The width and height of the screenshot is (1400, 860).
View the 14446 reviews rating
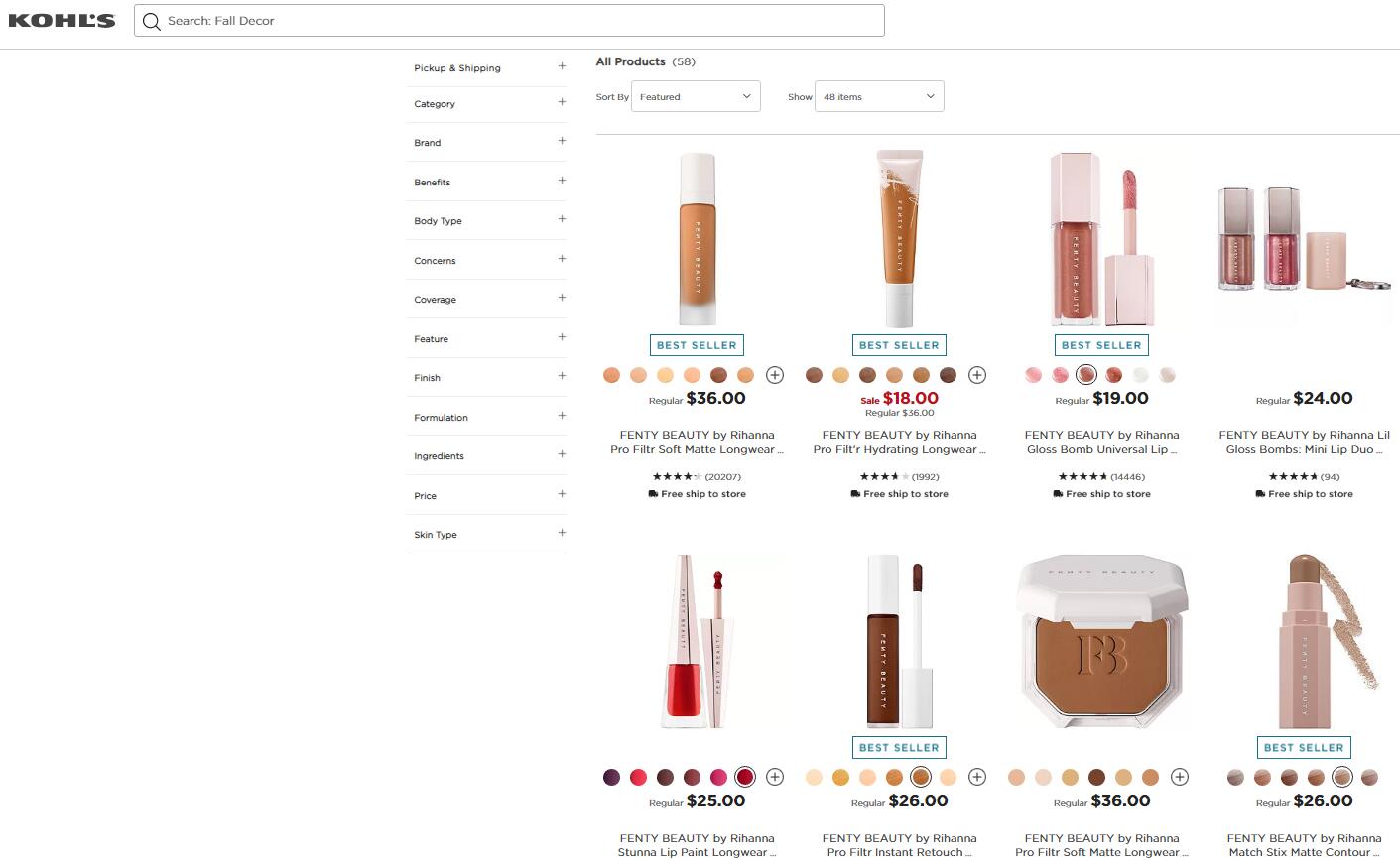click(1101, 477)
